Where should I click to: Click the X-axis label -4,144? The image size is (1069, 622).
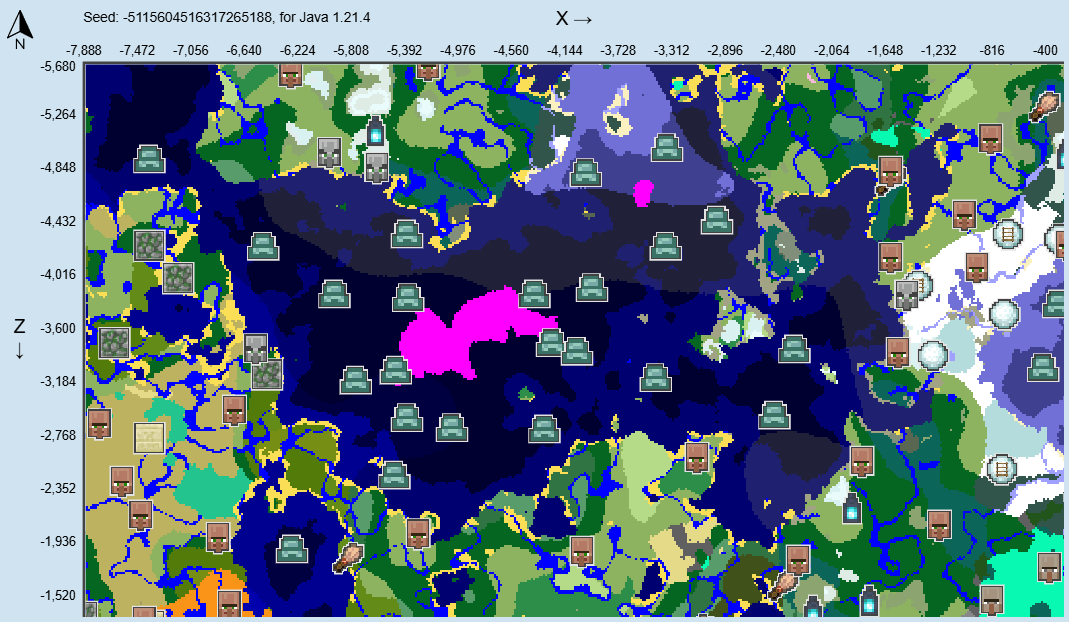point(564,50)
